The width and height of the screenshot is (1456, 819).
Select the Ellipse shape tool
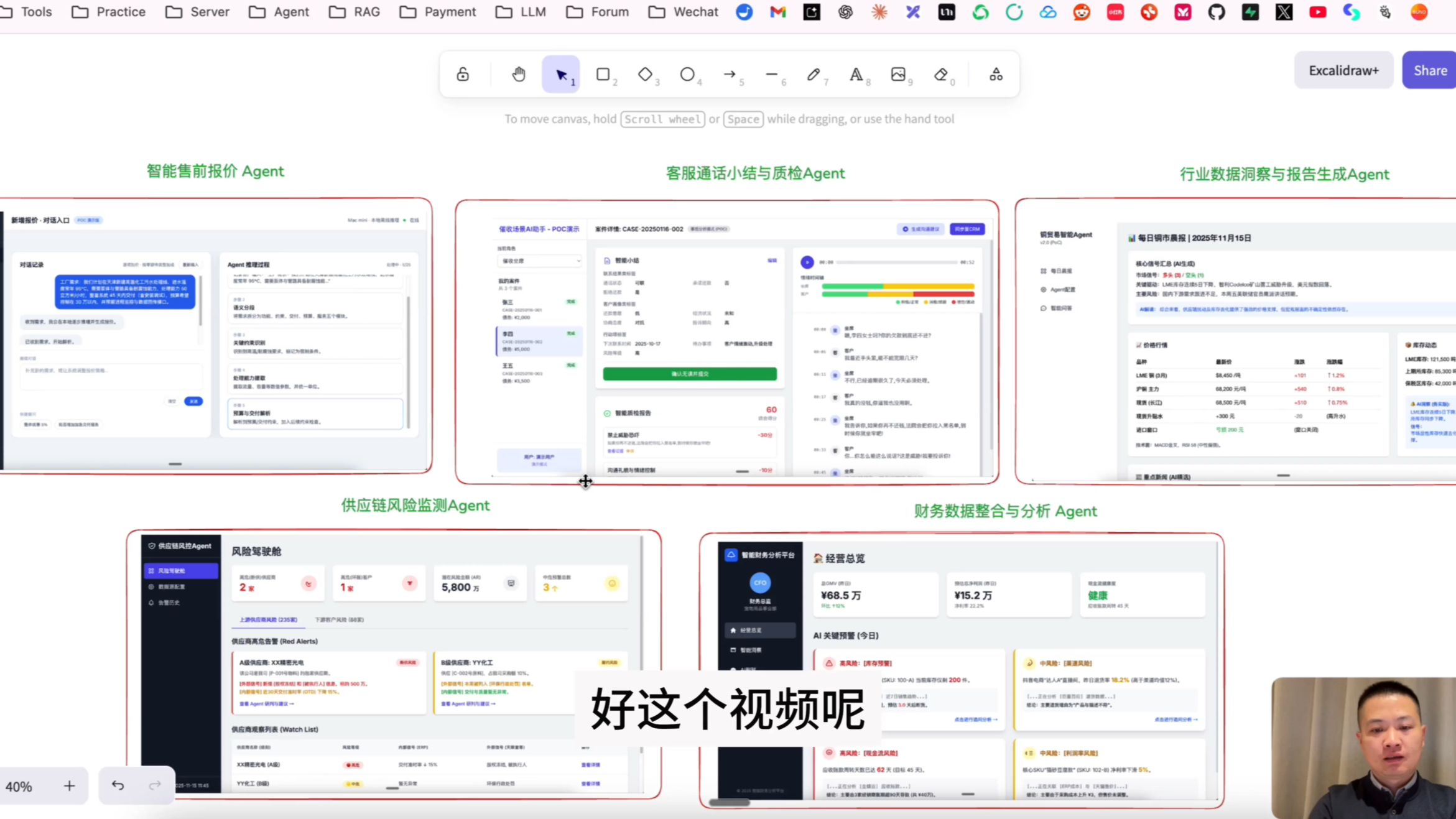pyautogui.click(x=687, y=75)
